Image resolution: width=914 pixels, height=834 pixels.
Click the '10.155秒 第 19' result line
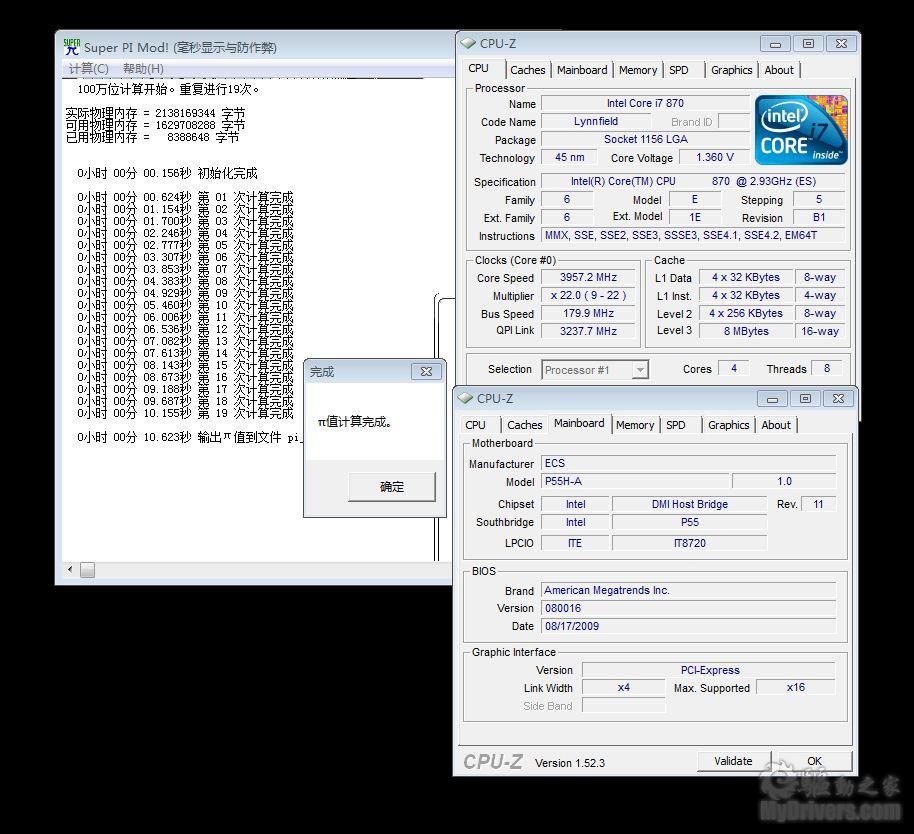185,413
